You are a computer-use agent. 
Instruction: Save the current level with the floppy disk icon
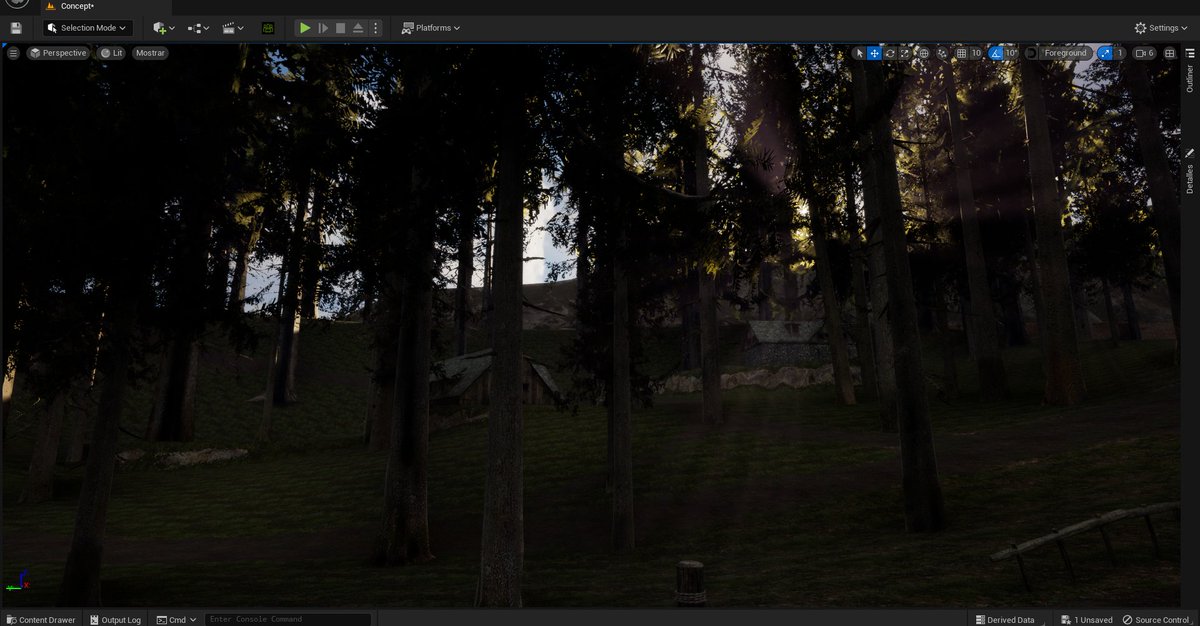point(16,28)
